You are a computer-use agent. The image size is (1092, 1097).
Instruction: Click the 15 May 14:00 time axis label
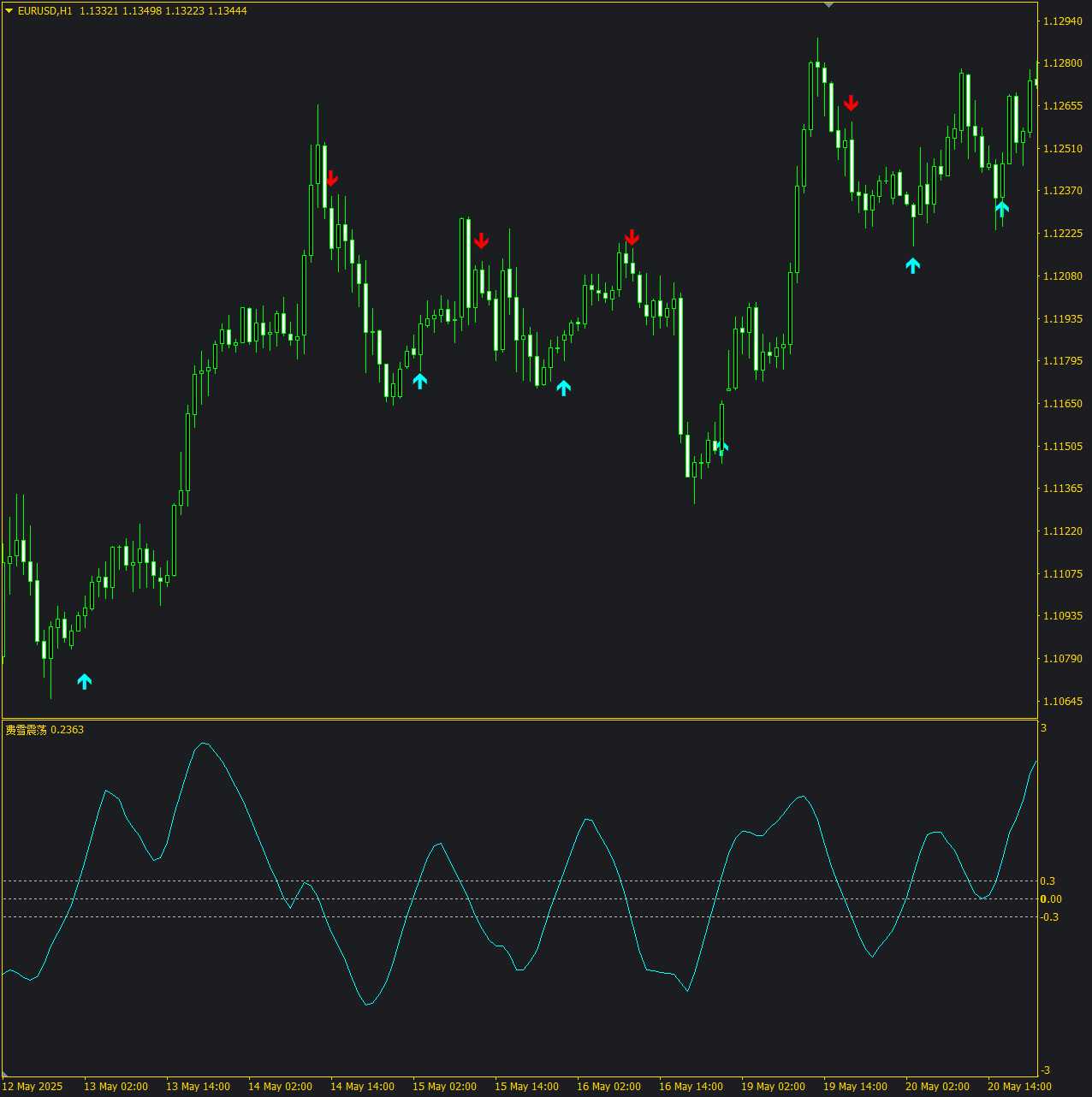(x=526, y=1087)
